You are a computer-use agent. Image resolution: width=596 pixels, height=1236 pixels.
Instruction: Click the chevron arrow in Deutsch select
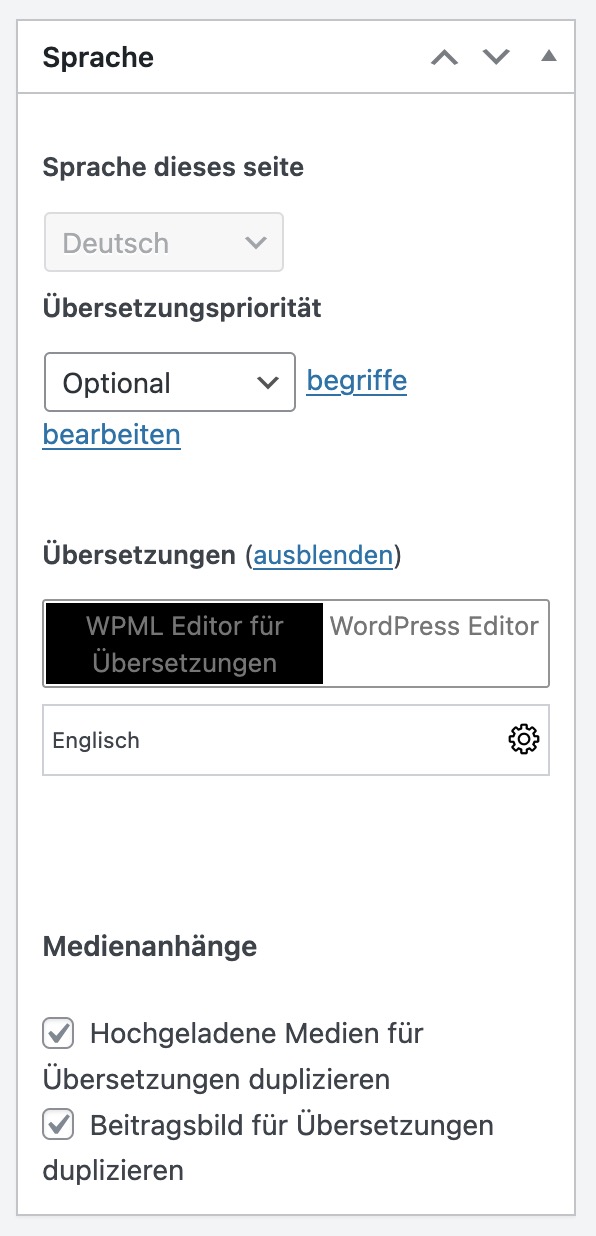[256, 242]
